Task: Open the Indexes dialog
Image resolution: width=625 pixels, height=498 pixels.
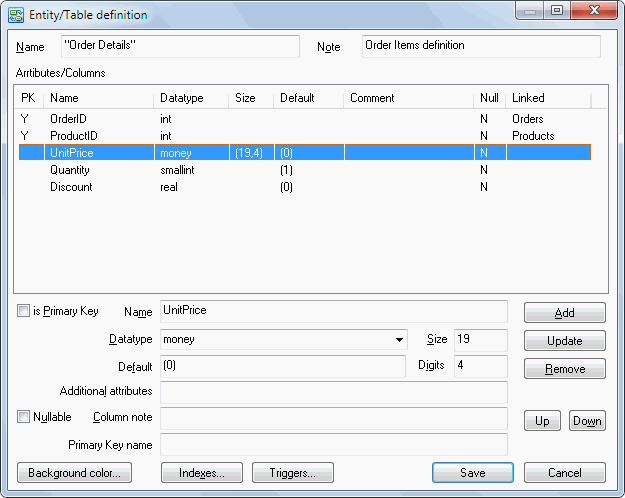Action: [x=201, y=473]
